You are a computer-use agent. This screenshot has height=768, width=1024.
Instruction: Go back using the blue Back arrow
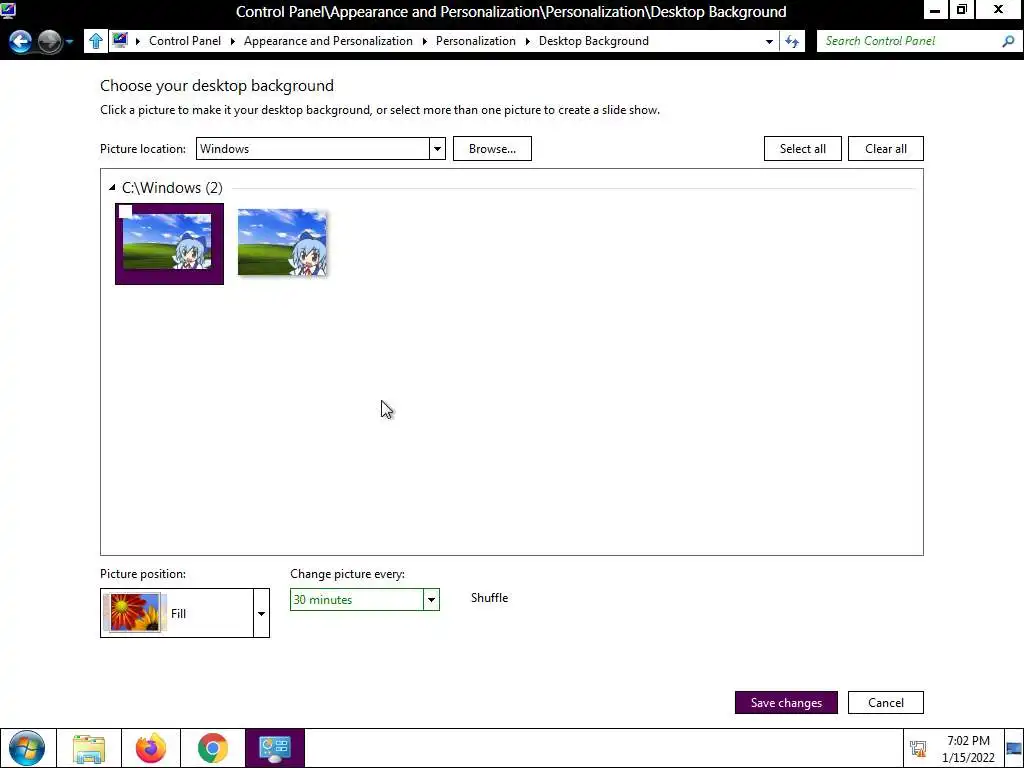tap(20, 41)
